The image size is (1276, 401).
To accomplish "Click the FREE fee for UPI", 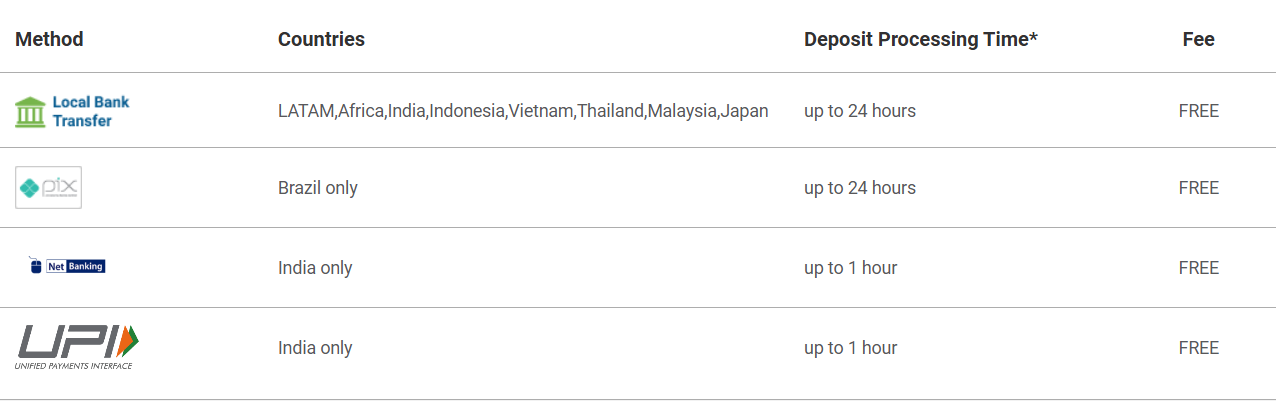I will [x=1198, y=348].
